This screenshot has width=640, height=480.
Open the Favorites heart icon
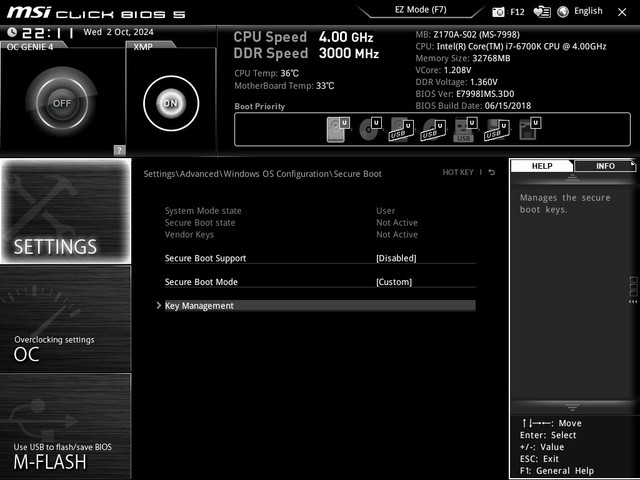[542, 12]
